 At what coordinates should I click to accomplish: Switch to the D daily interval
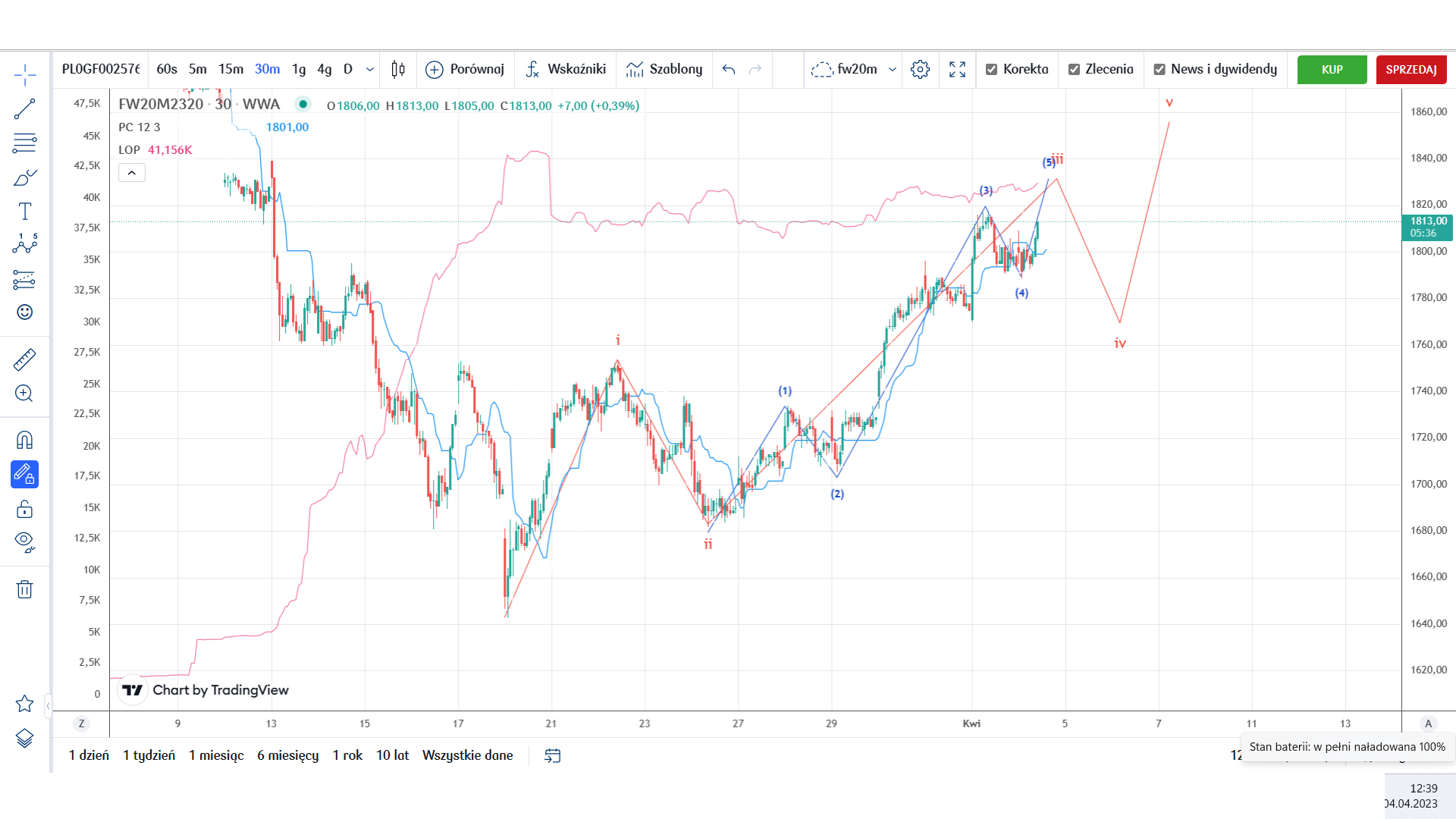click(x=348, y=69)
